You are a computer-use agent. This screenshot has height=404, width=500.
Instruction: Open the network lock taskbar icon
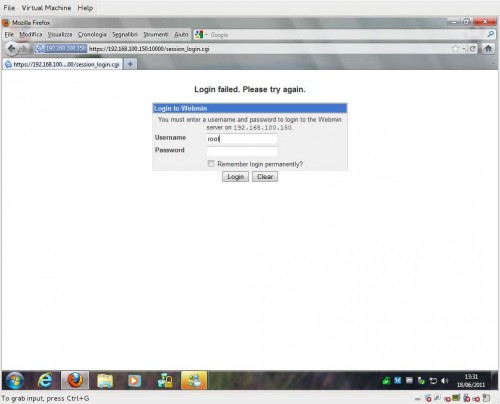pyautogui.click(x=165, y=380)
